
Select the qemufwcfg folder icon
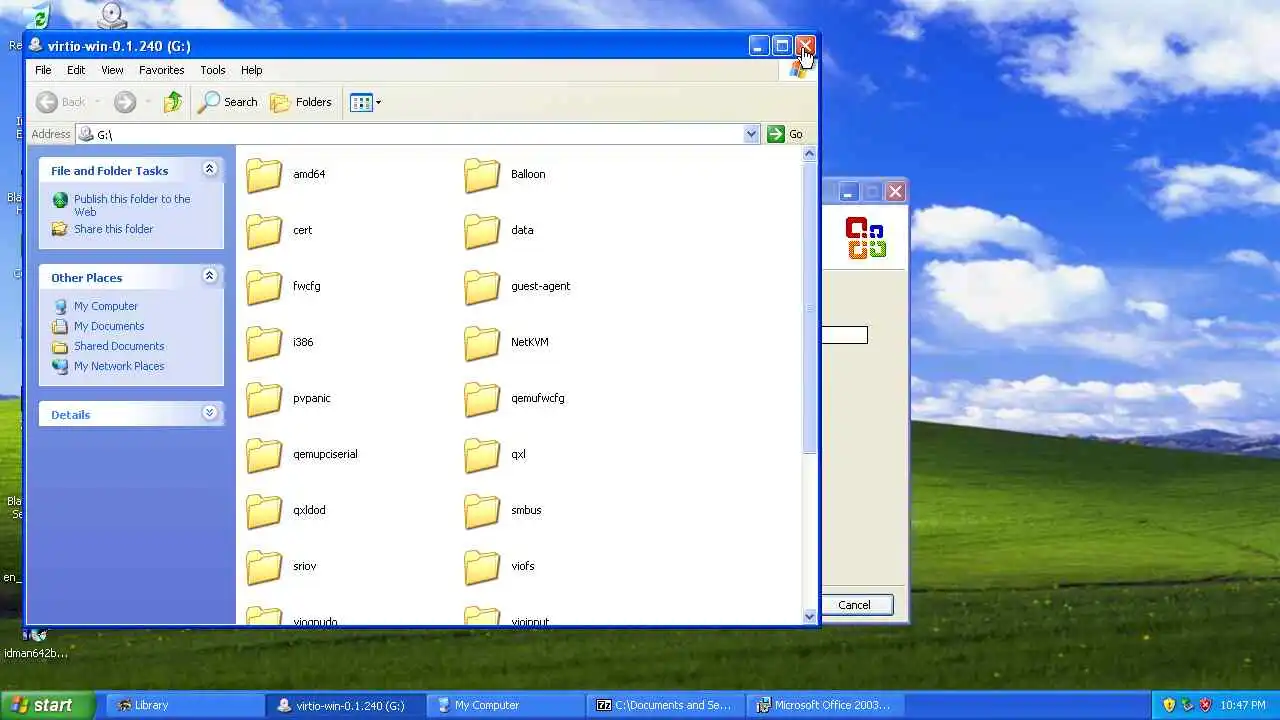[482, 399]
